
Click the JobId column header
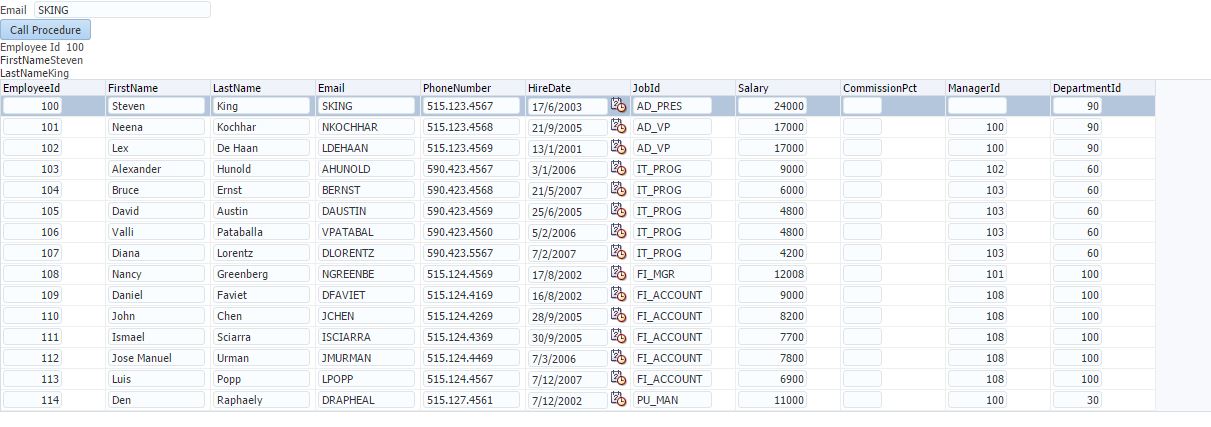tap(682, 88)
